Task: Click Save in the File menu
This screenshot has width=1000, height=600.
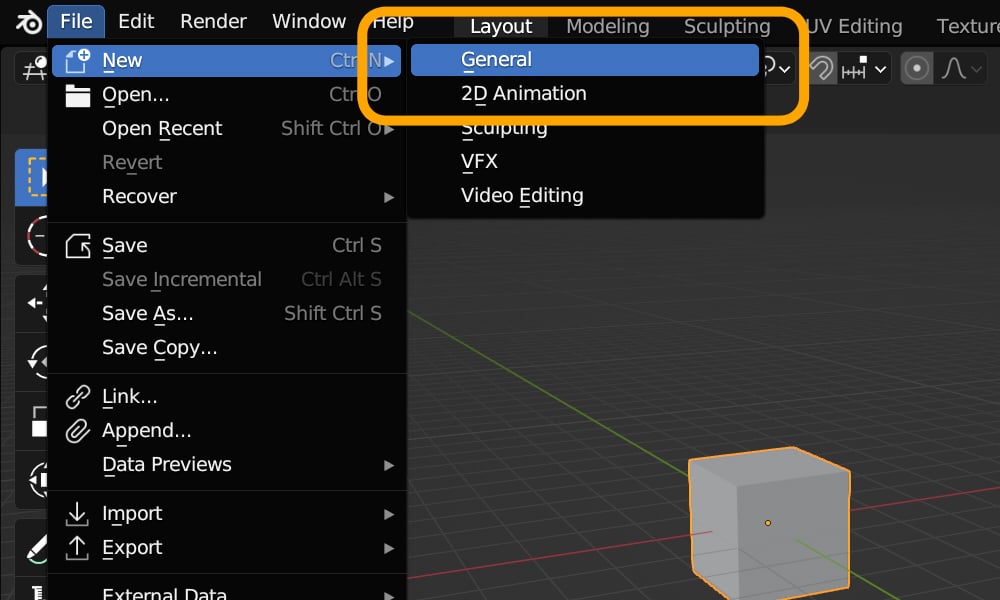Action: tap(226, 245)
